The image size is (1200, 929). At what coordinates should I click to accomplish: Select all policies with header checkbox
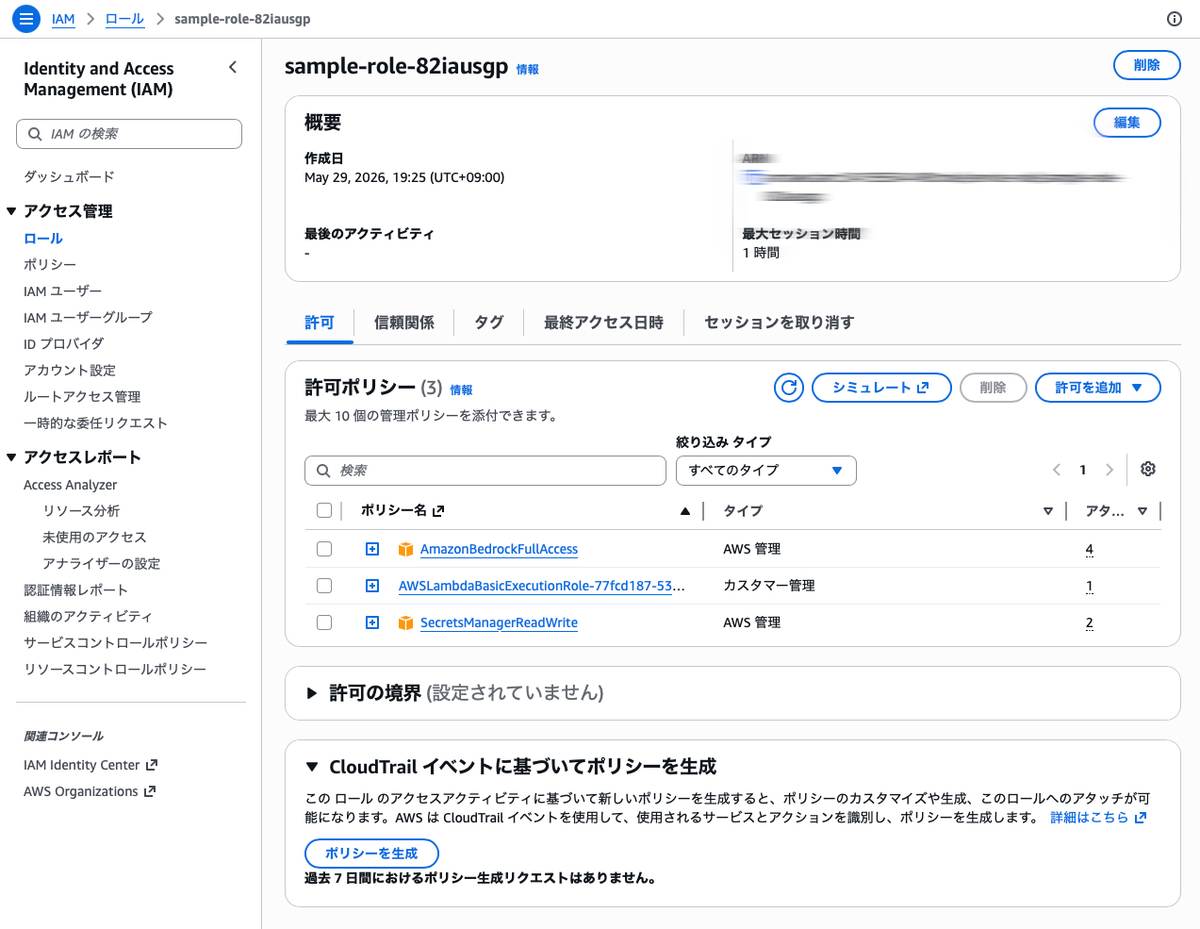click(324, 511)
